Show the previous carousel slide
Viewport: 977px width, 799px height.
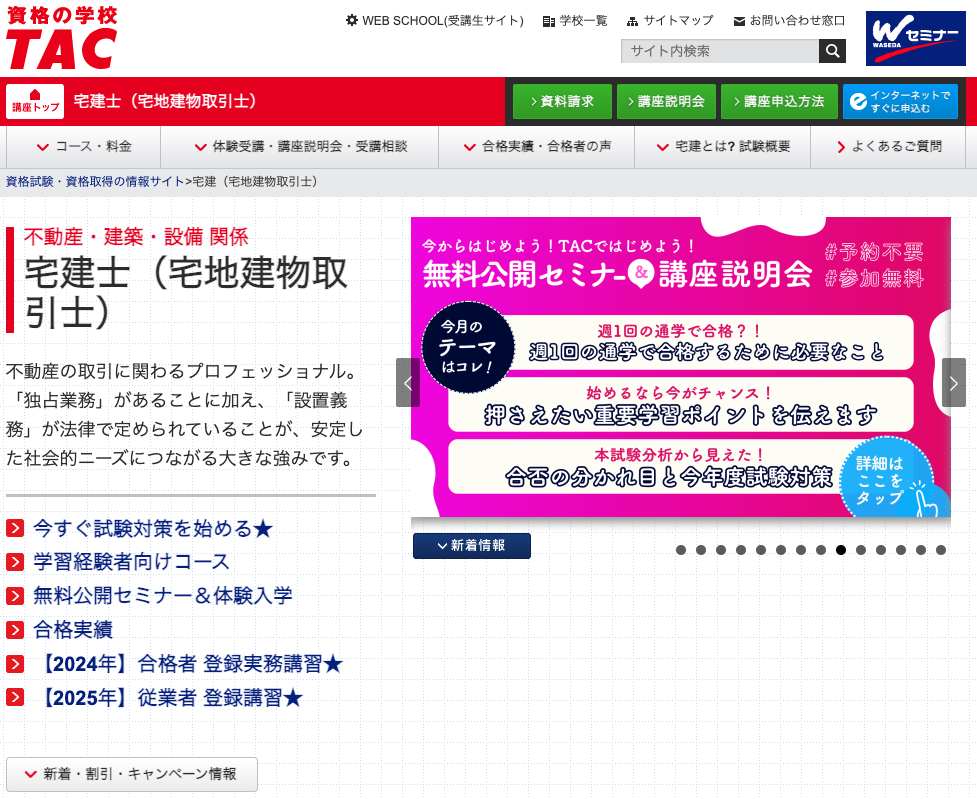(x=407, y=383)
